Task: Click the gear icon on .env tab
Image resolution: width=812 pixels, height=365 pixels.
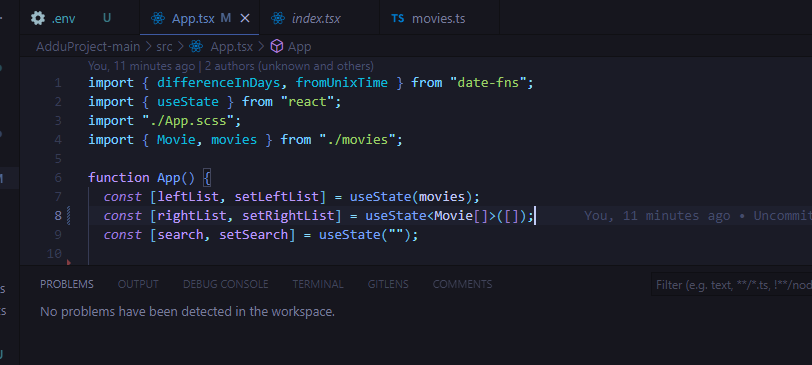Action: 38,18
